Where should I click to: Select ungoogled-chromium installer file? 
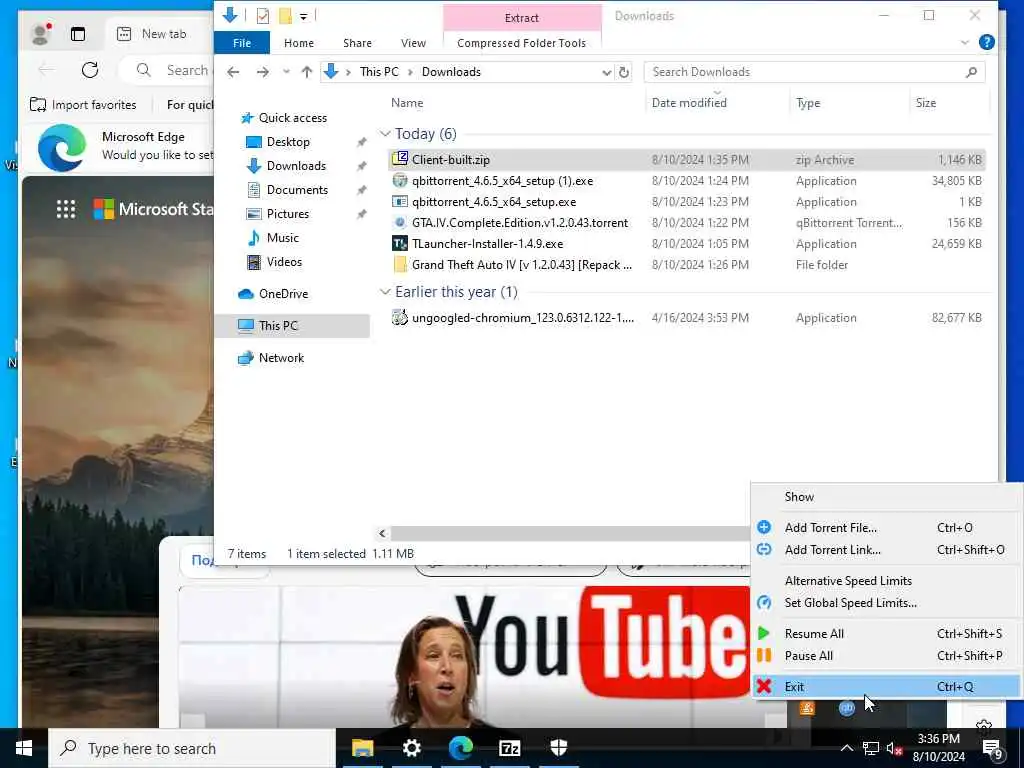(687, 318)
